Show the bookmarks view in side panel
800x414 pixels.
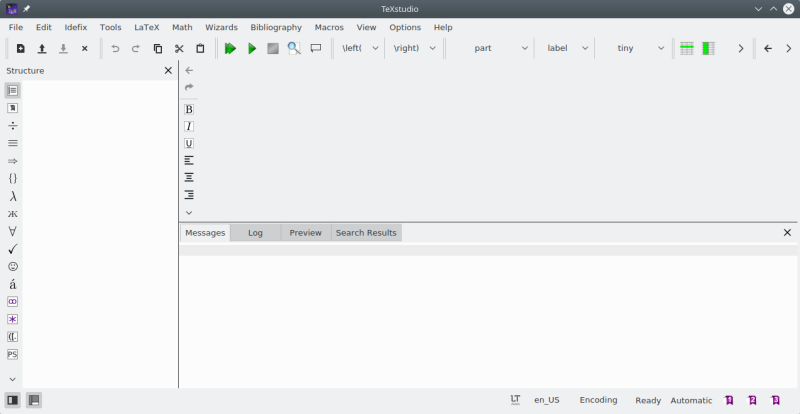pos(13,108)
